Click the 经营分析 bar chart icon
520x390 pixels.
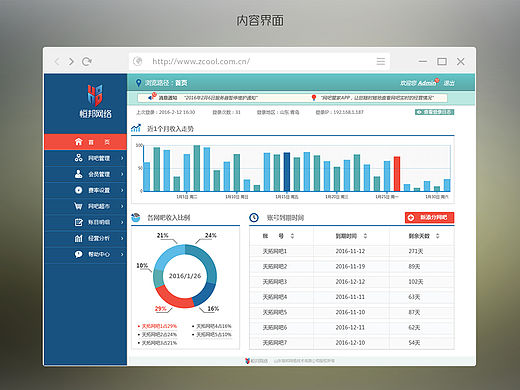point(78,238)
